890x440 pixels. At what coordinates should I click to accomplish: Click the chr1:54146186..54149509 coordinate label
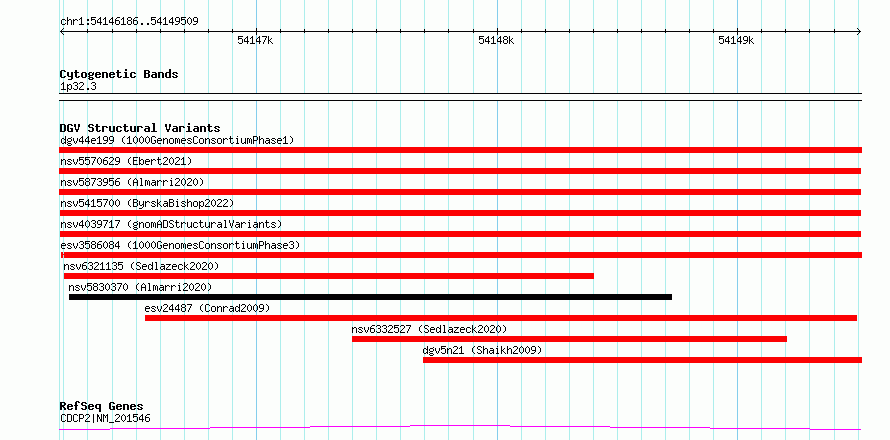tap(129, 22)
